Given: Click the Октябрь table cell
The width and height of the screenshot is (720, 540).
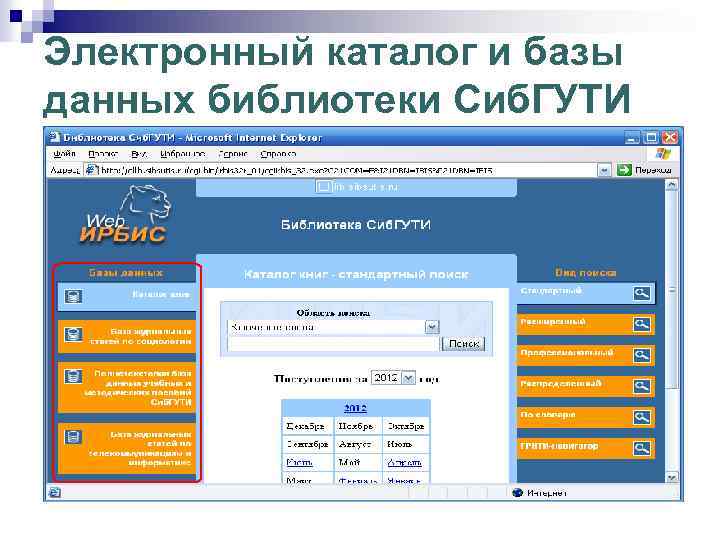Looking at the screenshot, I should click(406, 427).
